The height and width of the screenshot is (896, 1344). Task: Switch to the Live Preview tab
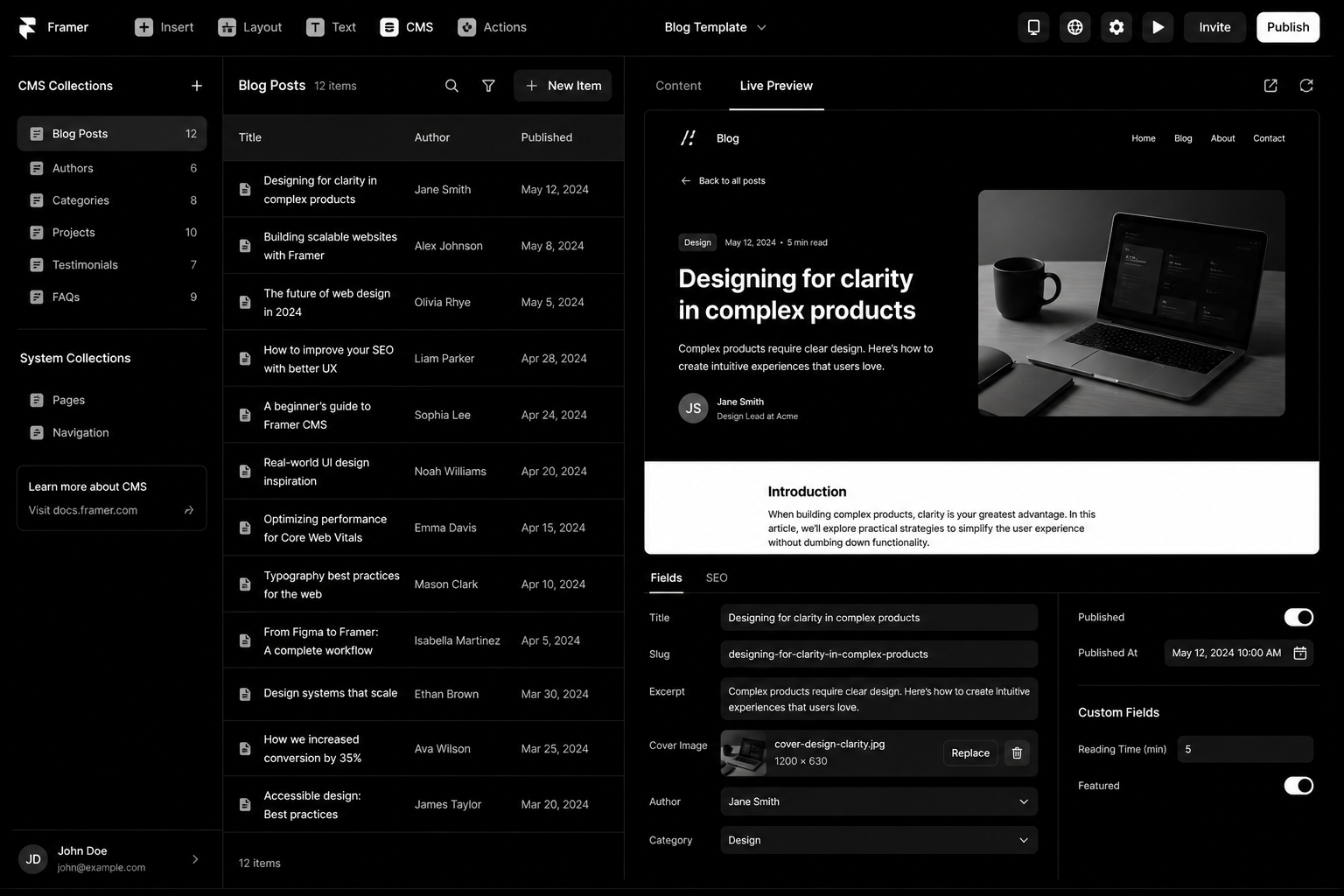776,86
